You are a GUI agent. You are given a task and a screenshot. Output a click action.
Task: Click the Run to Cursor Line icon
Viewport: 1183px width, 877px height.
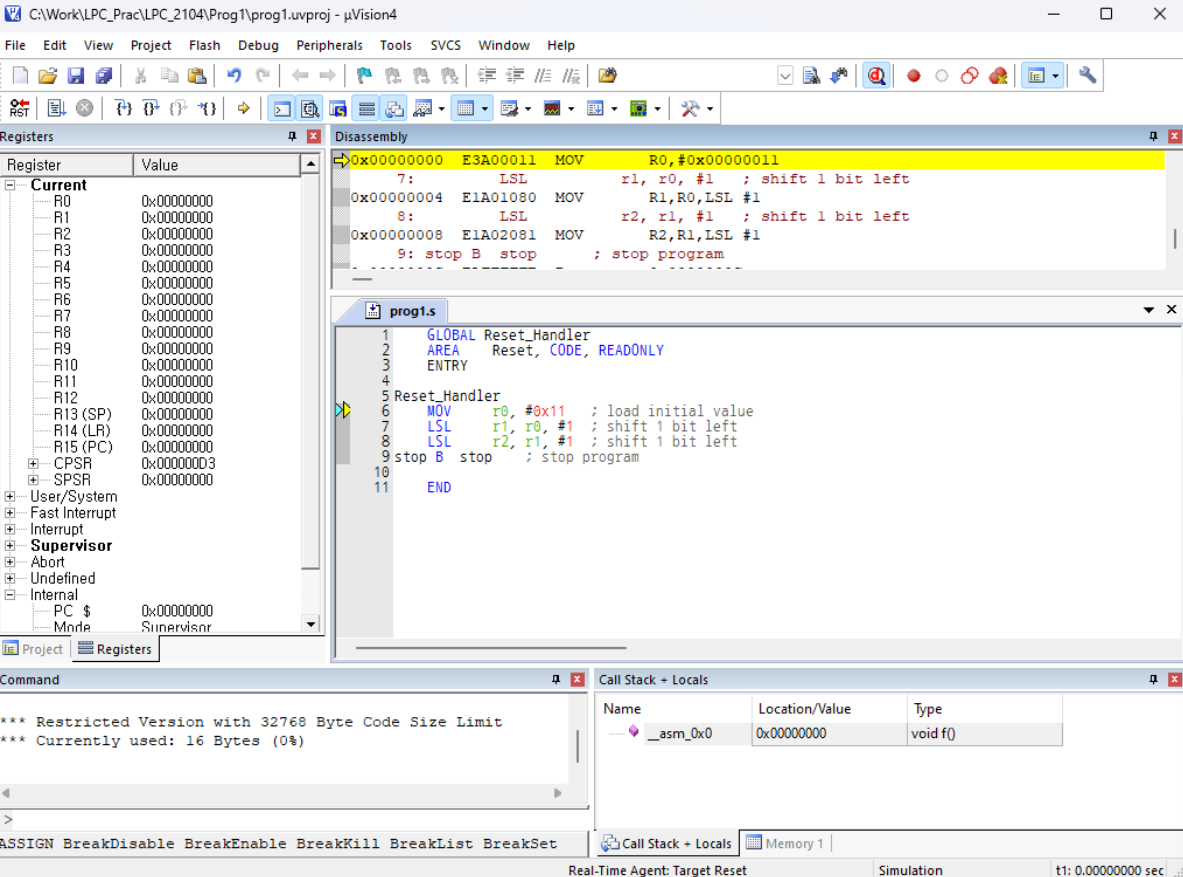click(206, 108)
